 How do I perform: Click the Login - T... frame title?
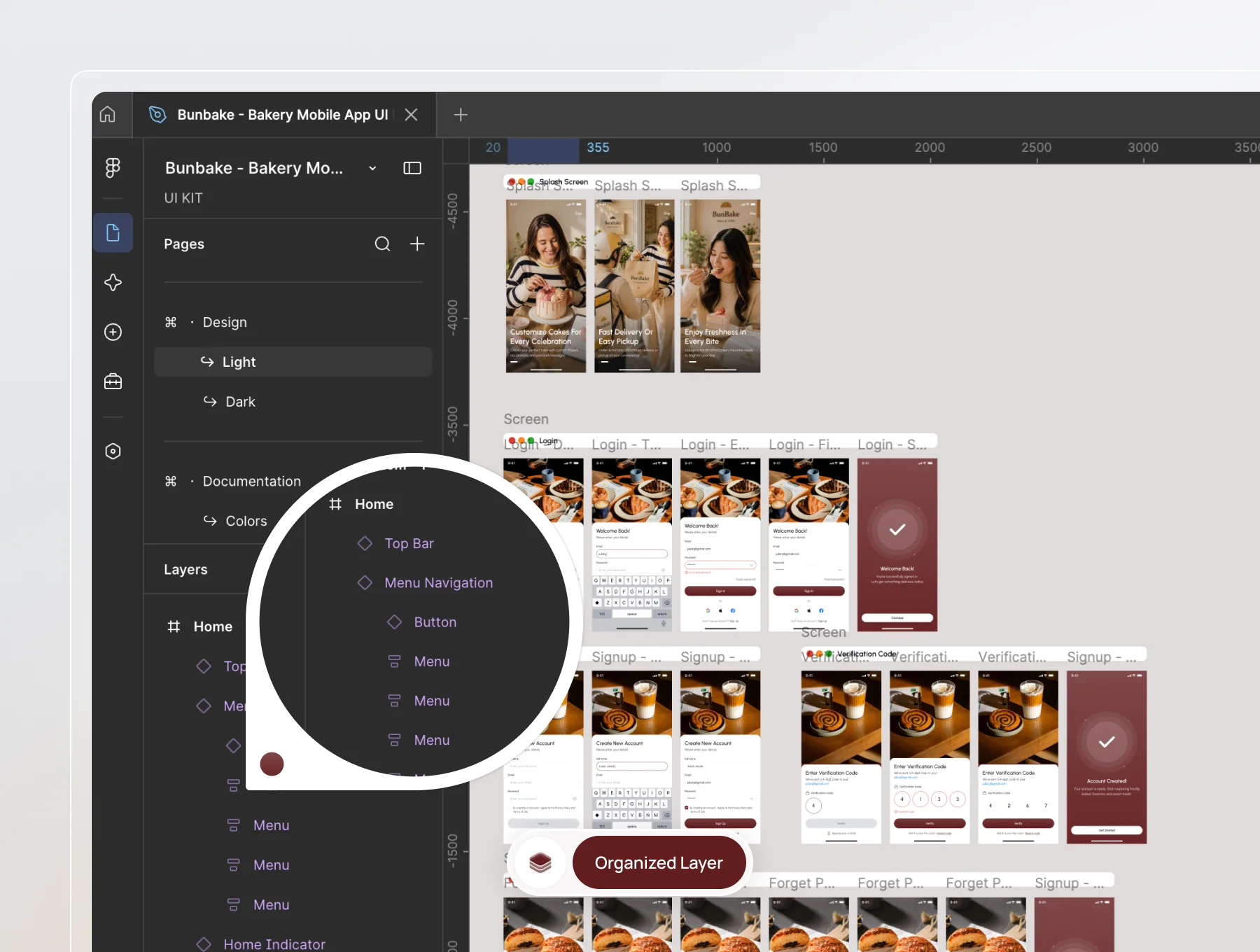(x=626, y=444)
